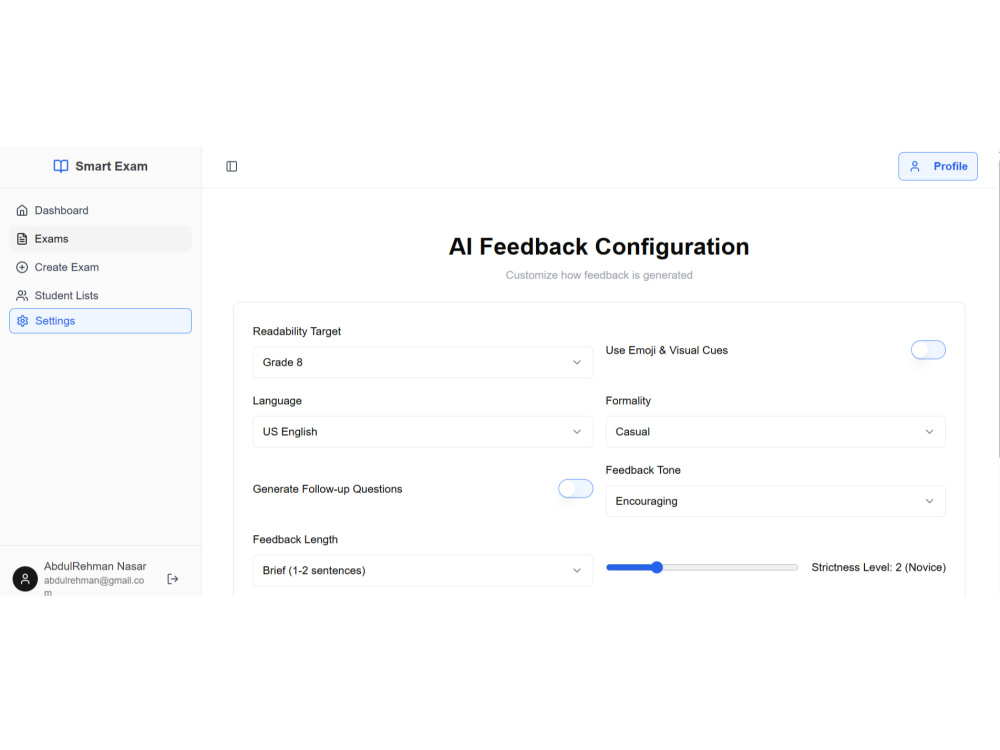The width and height of the screenshot is (1000, 750).
Task: Collapse the sidebar with the panel icon
Action: tap(232, 166)
